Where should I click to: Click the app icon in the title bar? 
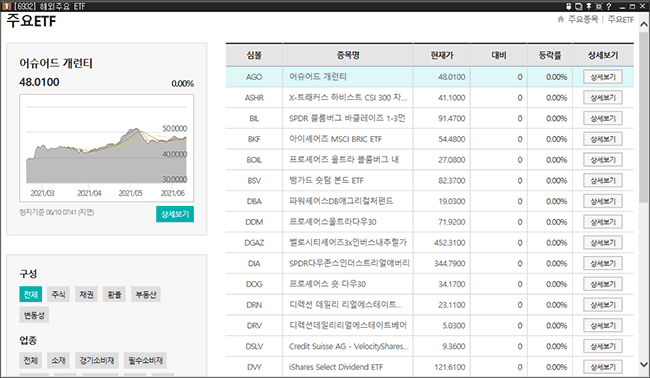pos(6,6)
